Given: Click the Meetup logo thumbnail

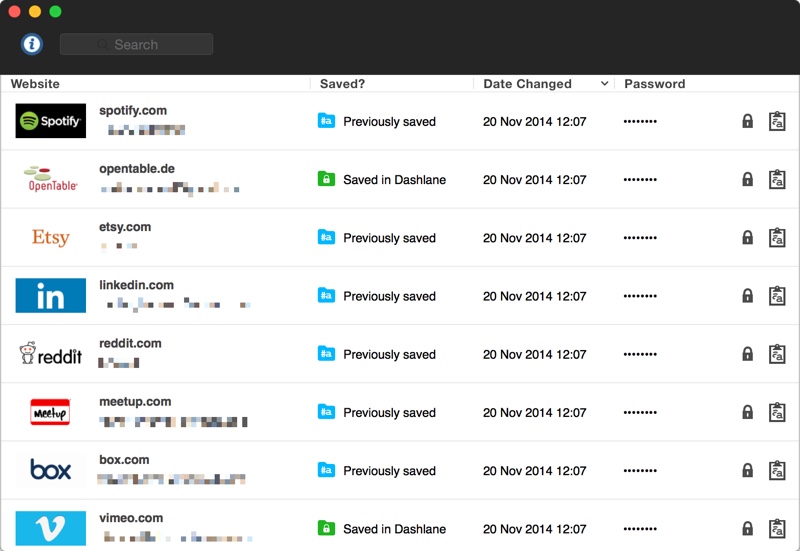Looking at the screenshot, I should (51, 412).
